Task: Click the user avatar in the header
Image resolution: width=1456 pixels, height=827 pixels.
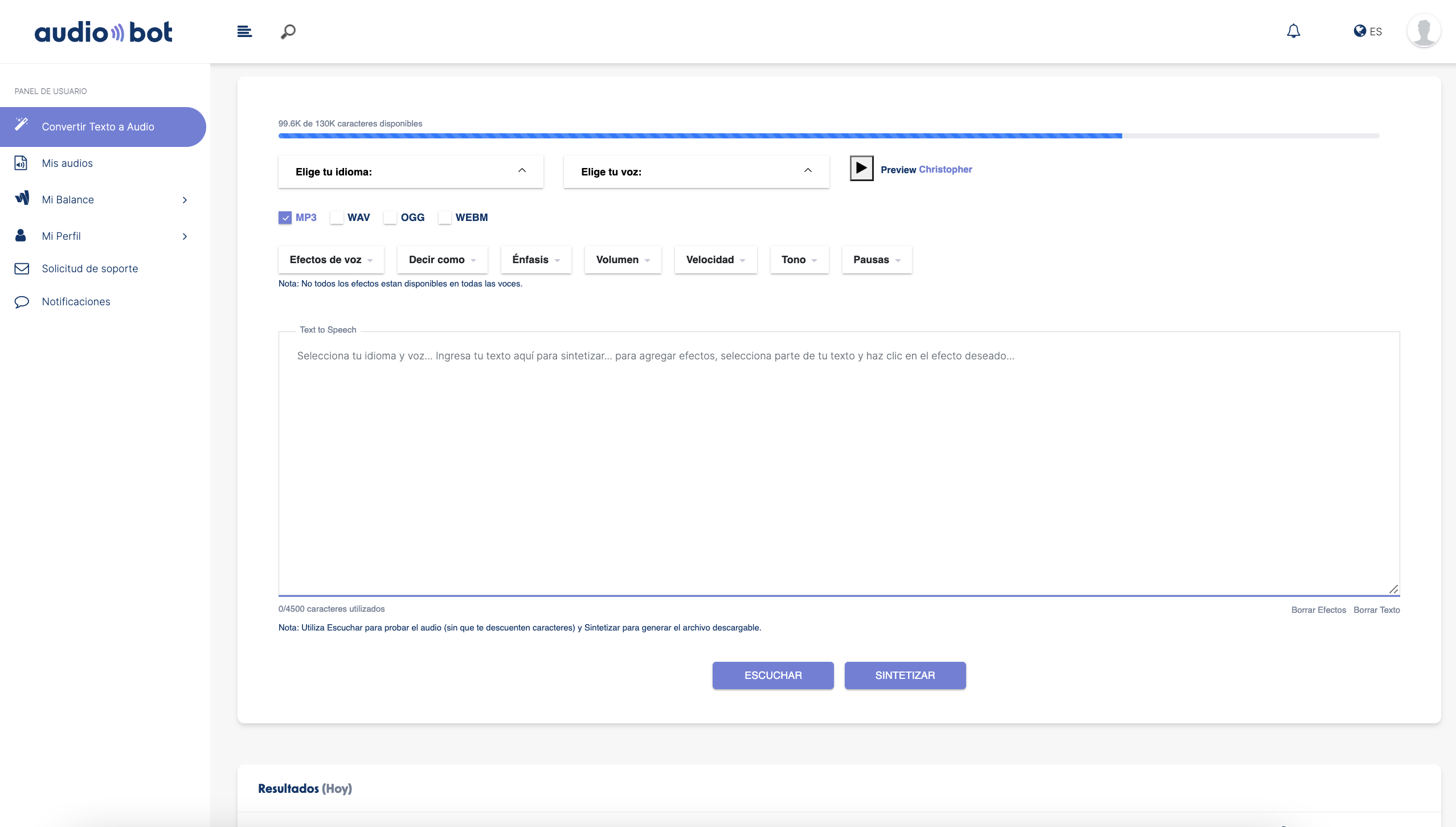Action: point(1422,30)
